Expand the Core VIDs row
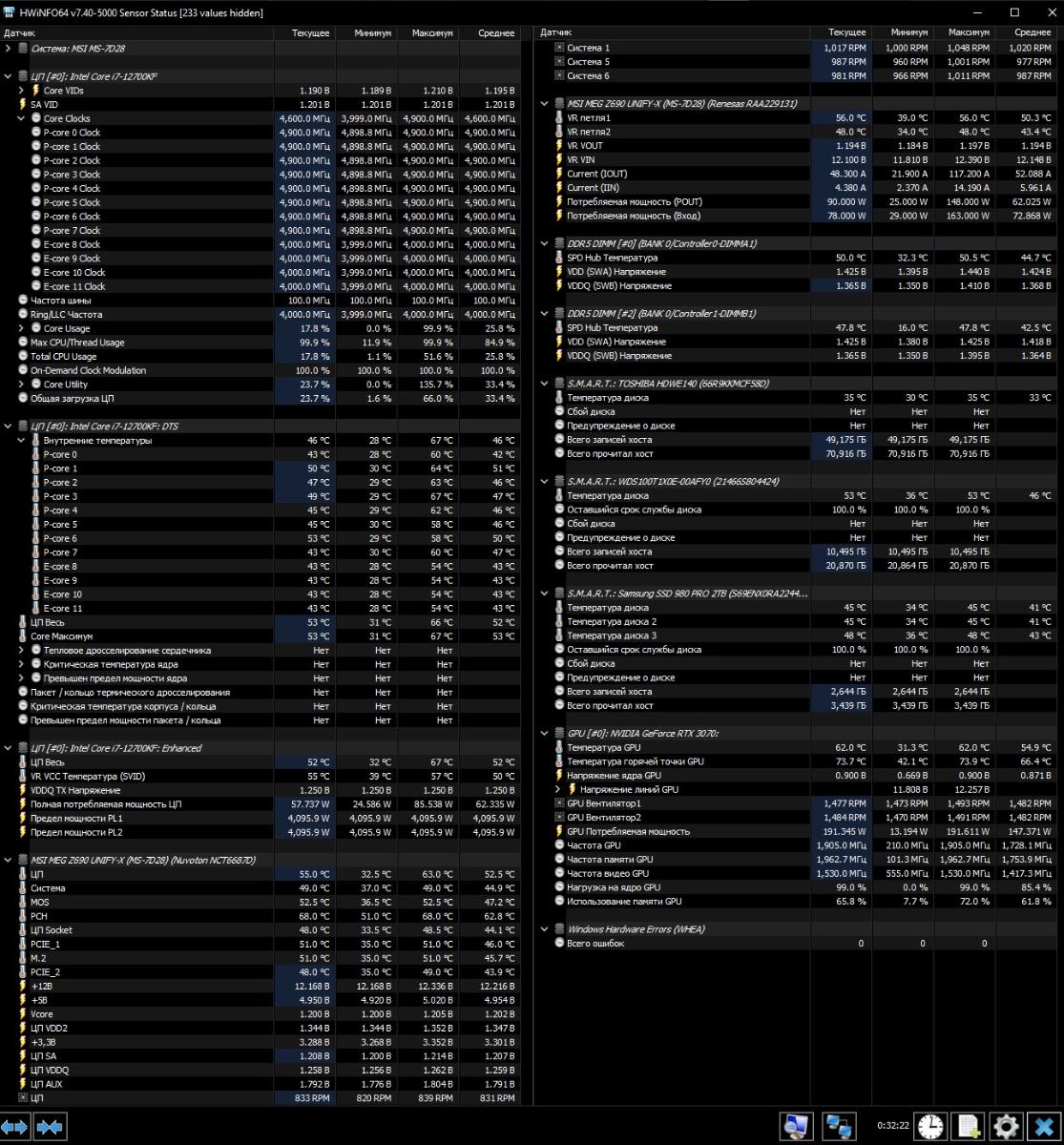Image resolution: width=1064 pixels, height=1145 pixels. [x=22, y=91]
